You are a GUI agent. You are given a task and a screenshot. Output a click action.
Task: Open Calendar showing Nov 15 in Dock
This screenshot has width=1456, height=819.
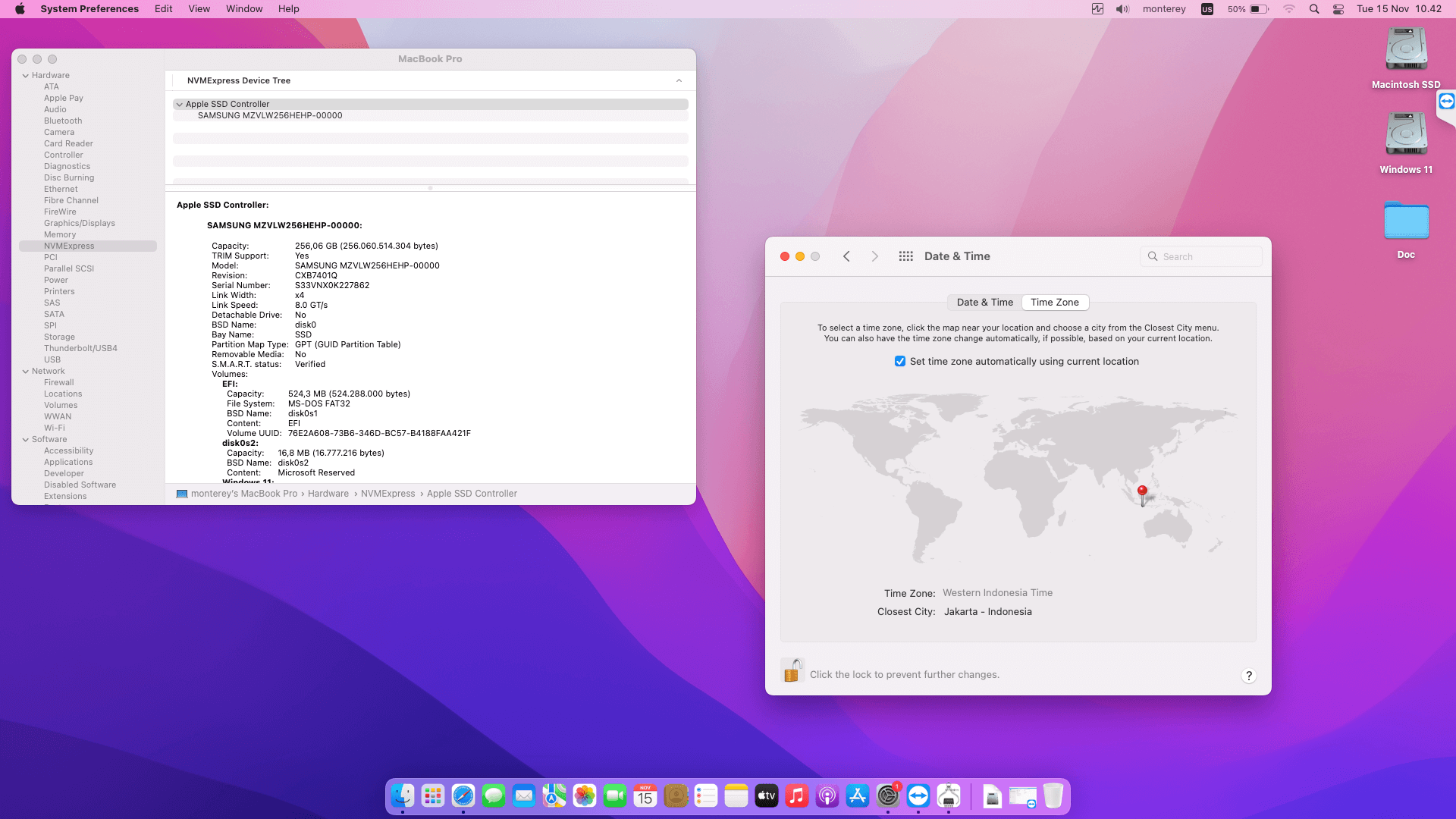(645, 795)
